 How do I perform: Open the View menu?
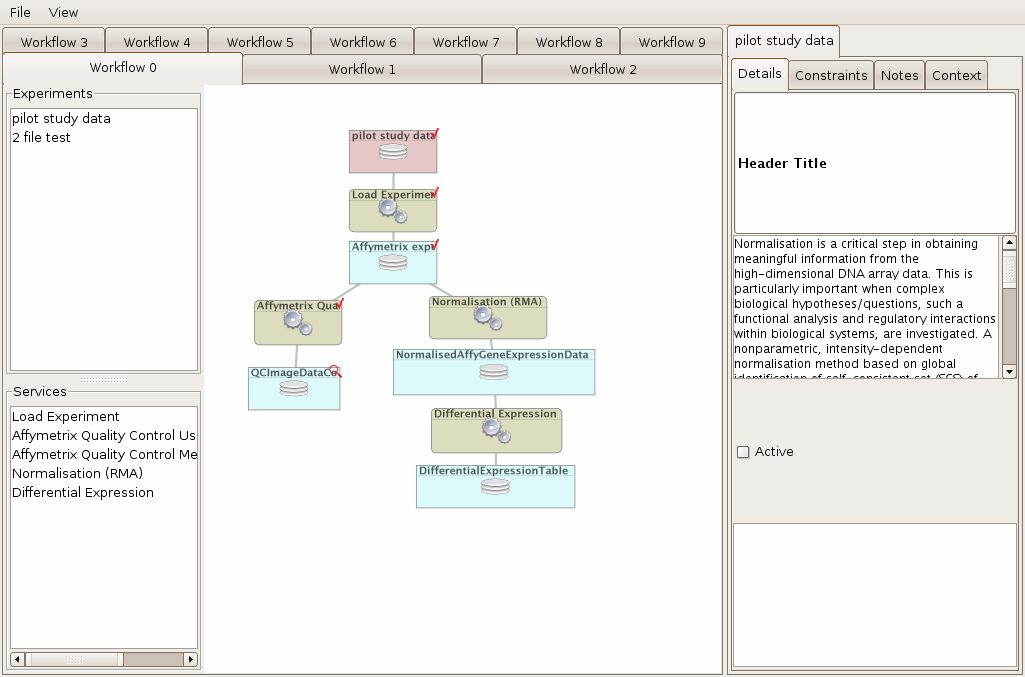coord(63,13)
